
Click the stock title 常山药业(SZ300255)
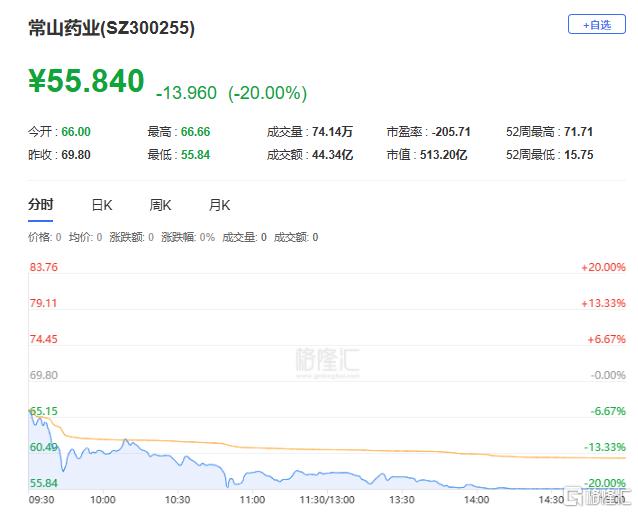tap(111, 28)
